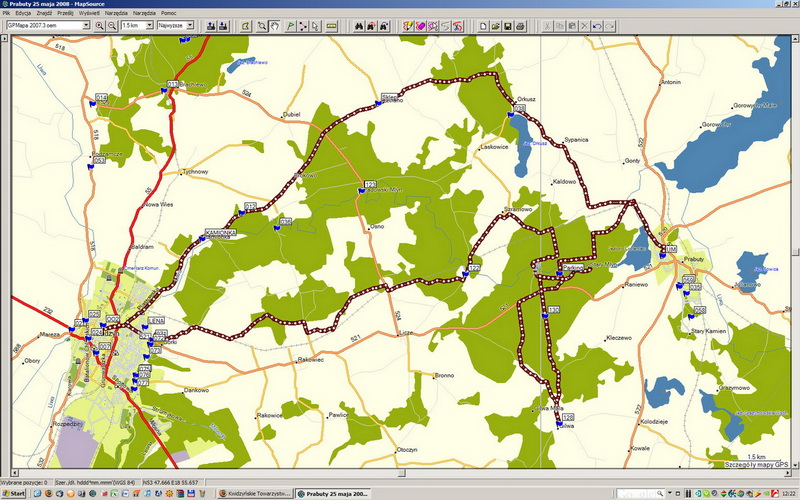800x500 pixels.
Task: Select the Route tool
Action: click(x=302, y=25)
